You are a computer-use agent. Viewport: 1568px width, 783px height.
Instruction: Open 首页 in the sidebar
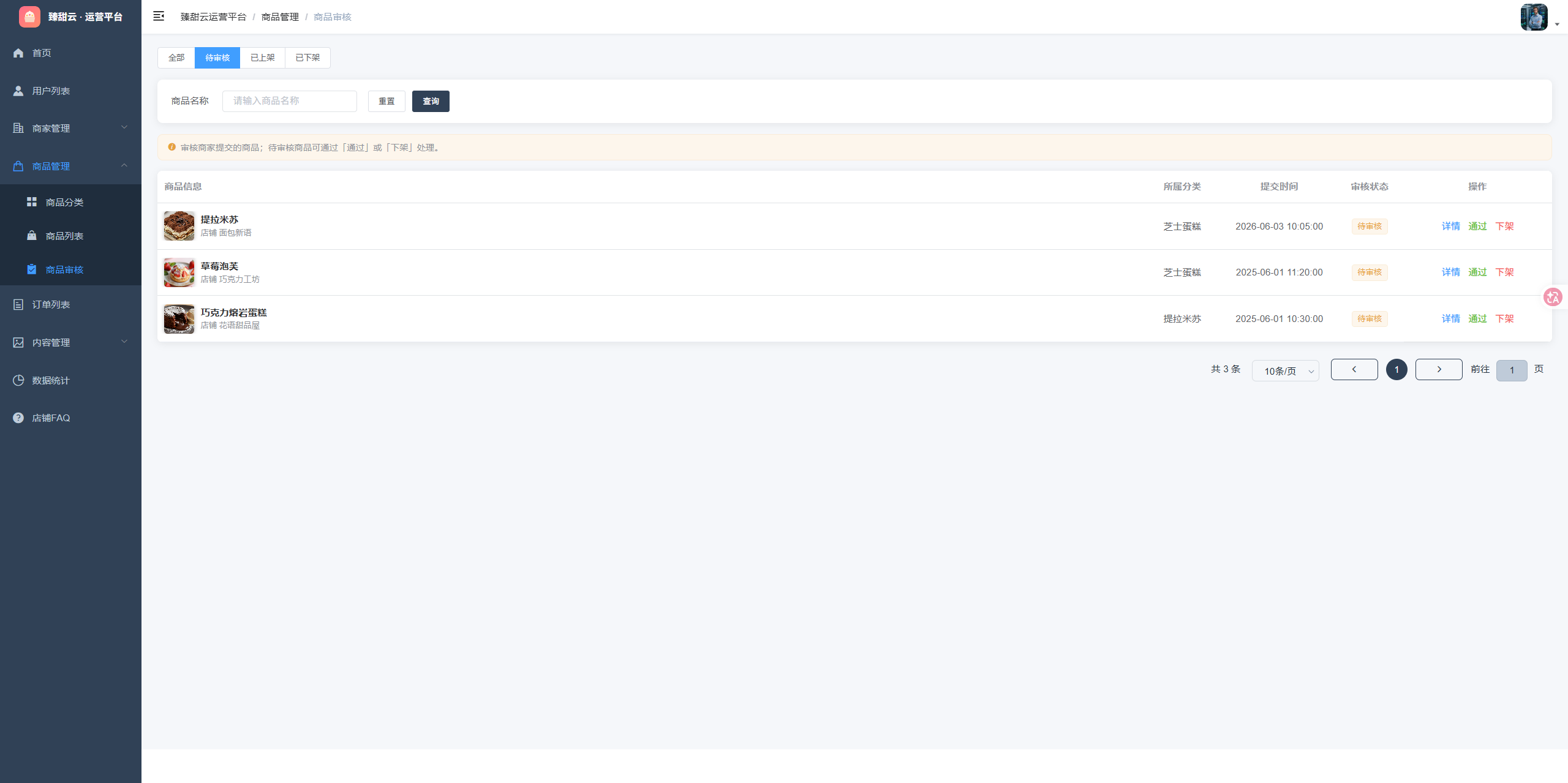70,53
